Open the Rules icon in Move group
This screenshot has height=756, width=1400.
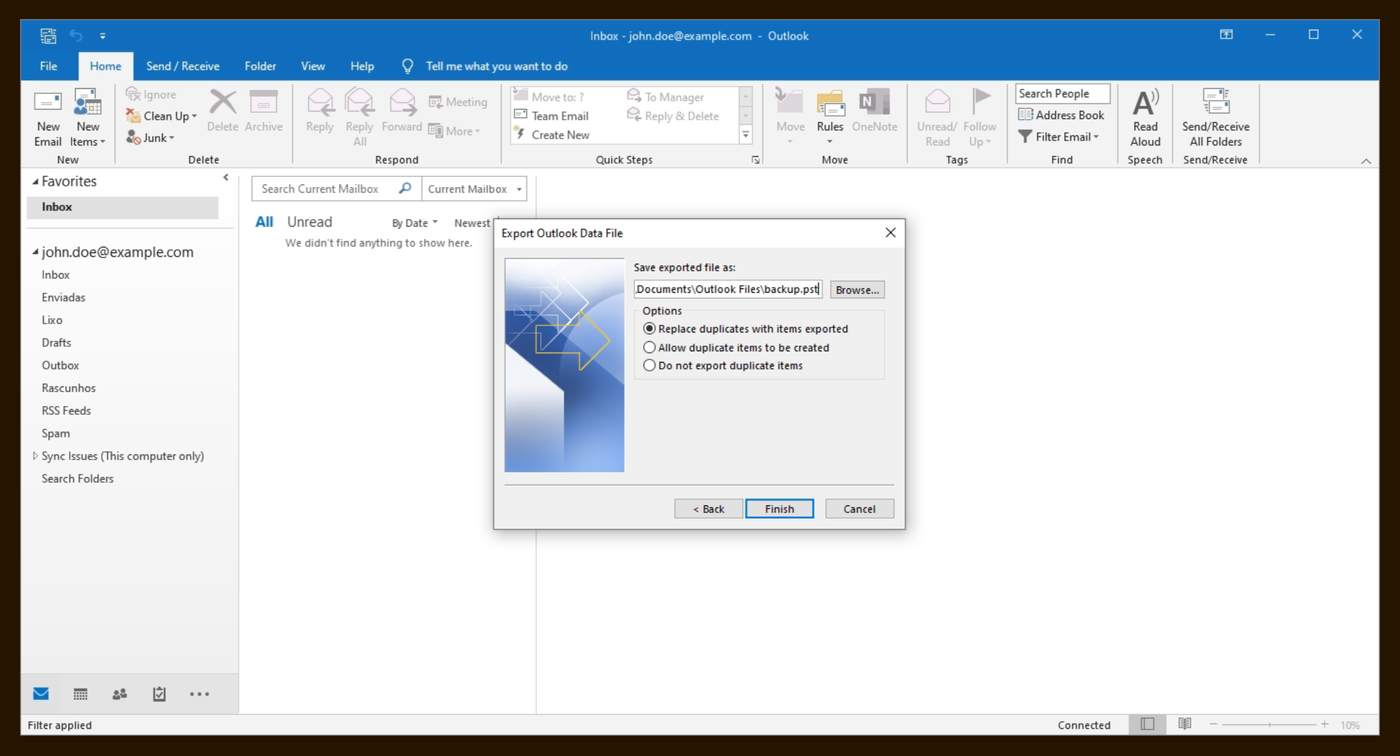coord(830,118)
